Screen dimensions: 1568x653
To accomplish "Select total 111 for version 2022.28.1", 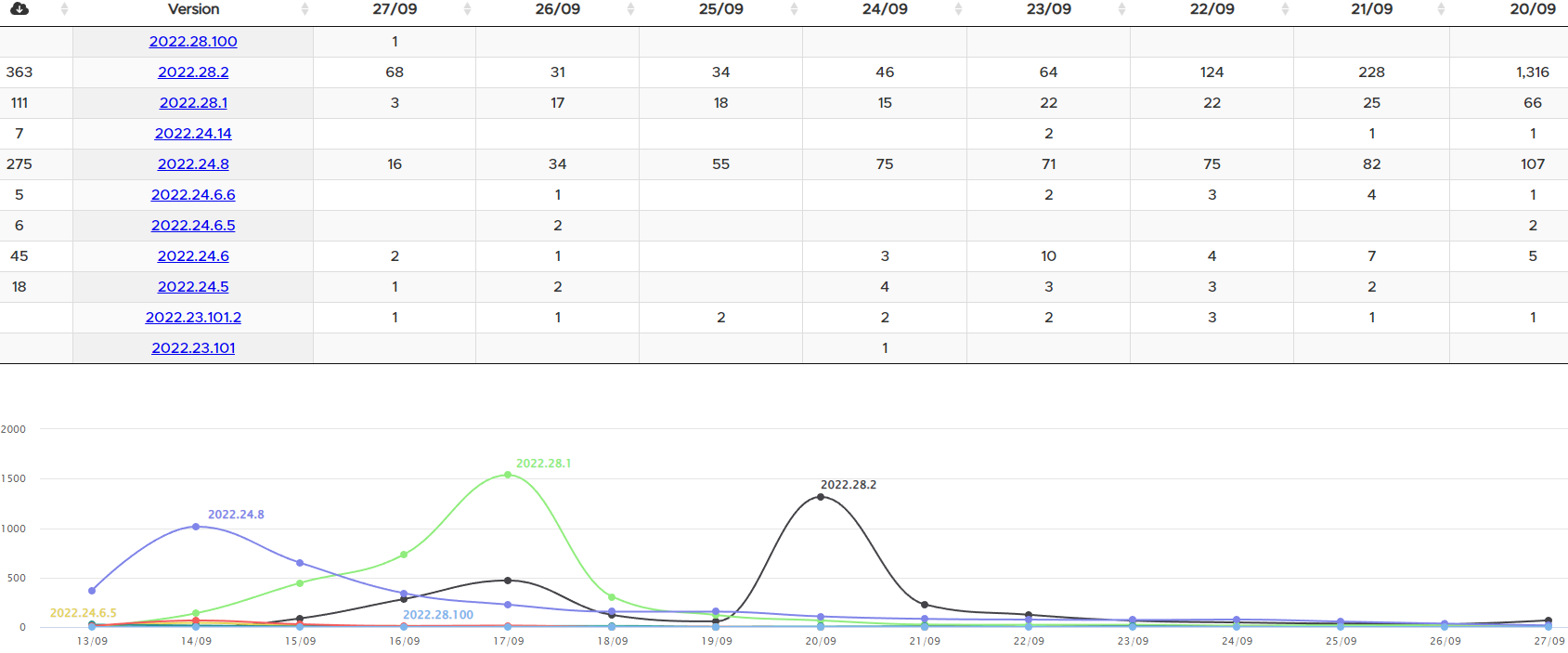I will [x=19, y=103].
